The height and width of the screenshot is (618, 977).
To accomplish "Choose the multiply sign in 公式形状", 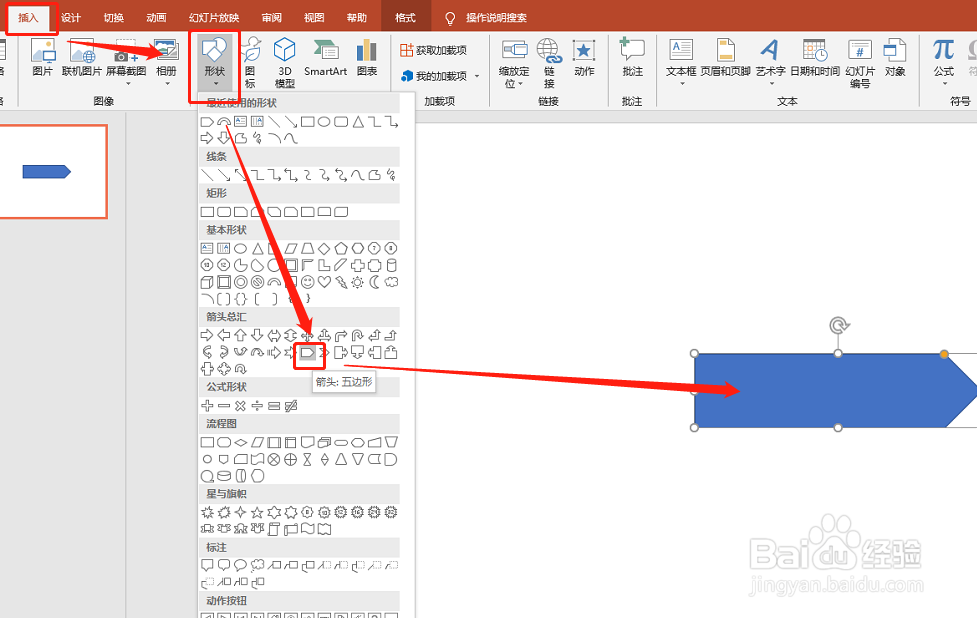I will (x=241, y=406).
